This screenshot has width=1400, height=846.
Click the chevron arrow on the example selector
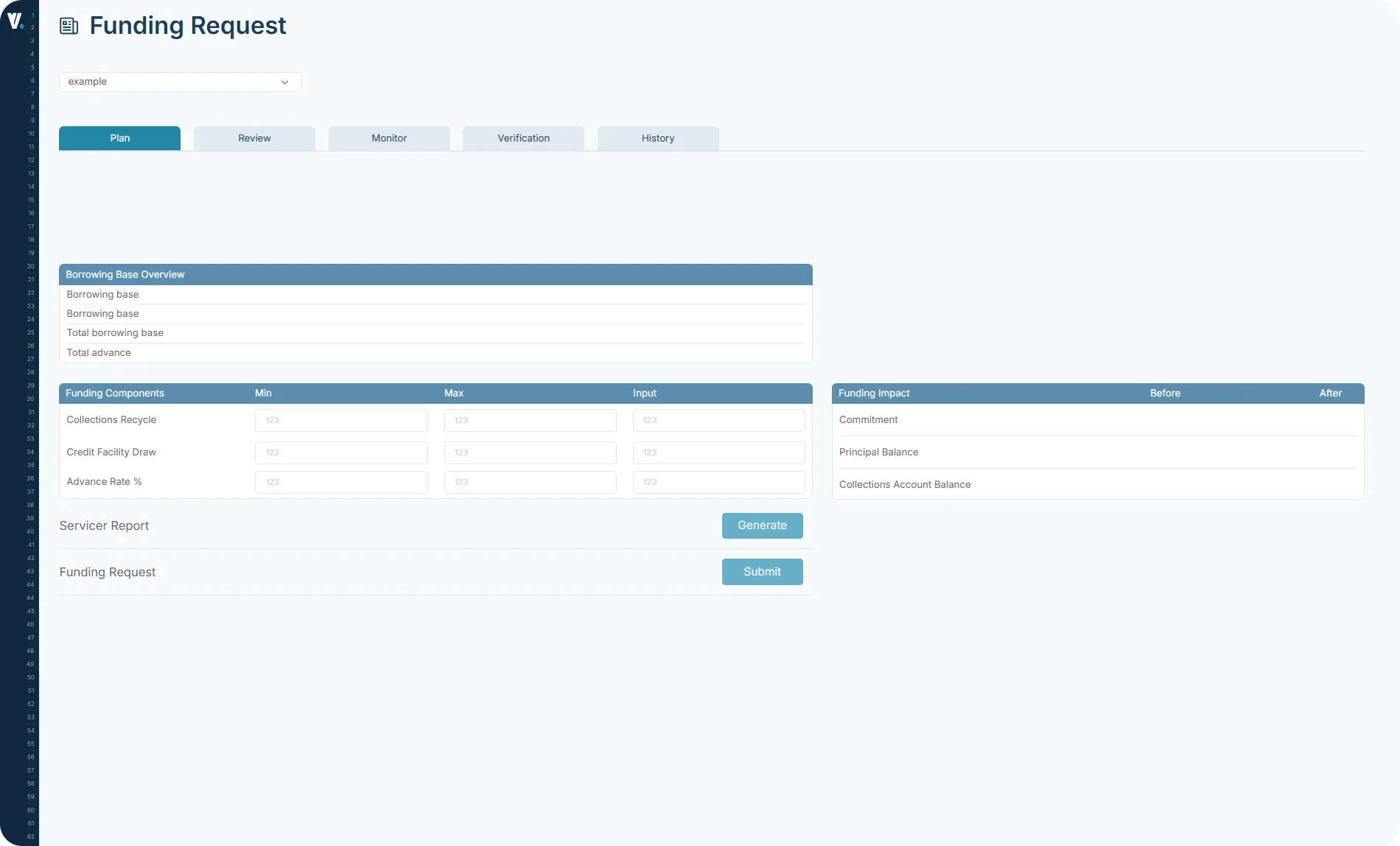(284, 82)
